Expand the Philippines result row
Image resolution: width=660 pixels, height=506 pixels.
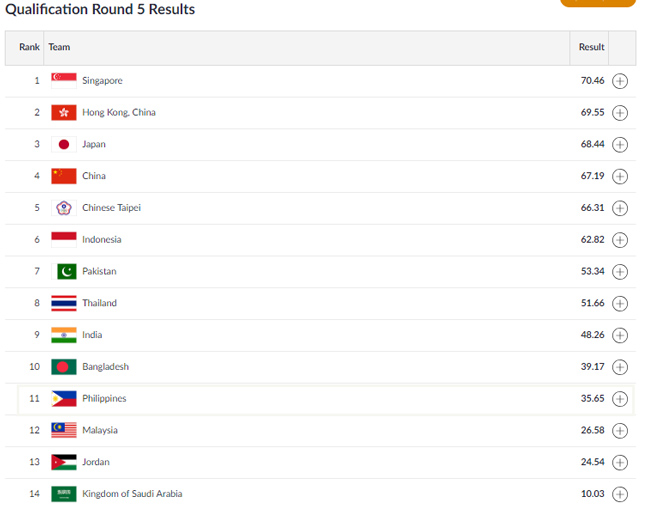click(x=620, y=399)
